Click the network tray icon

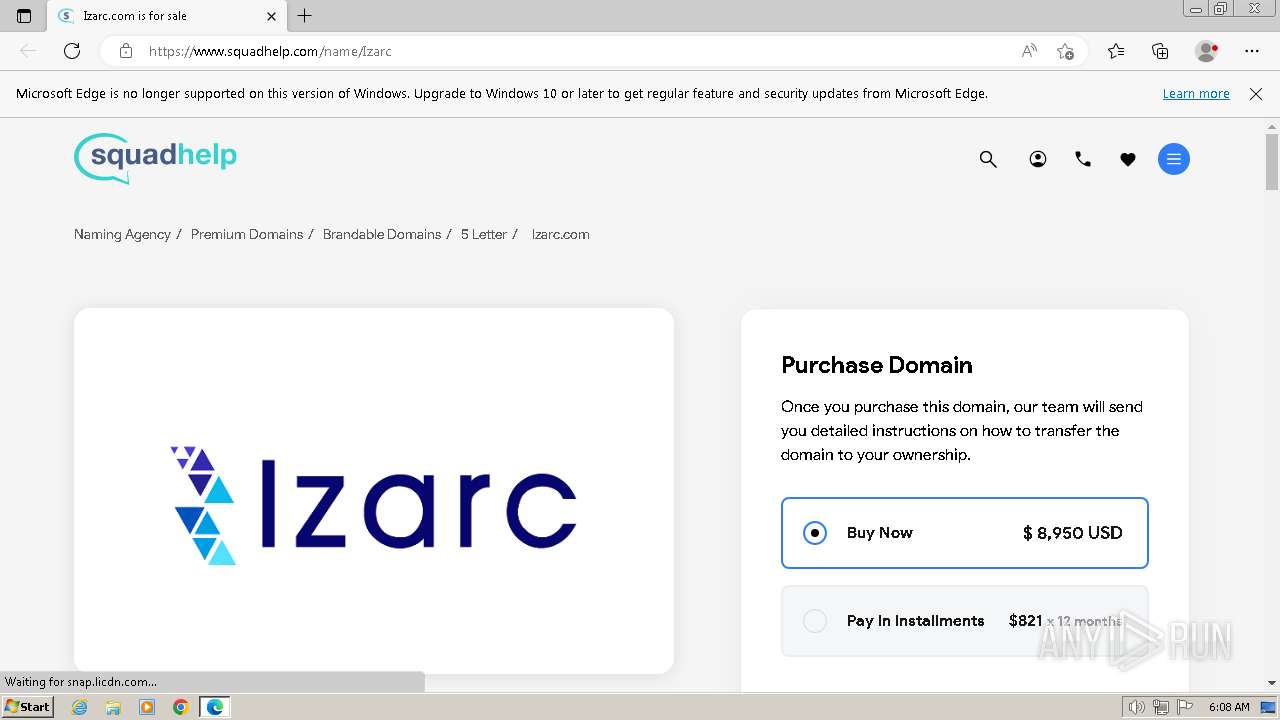tap(1161, 707)
